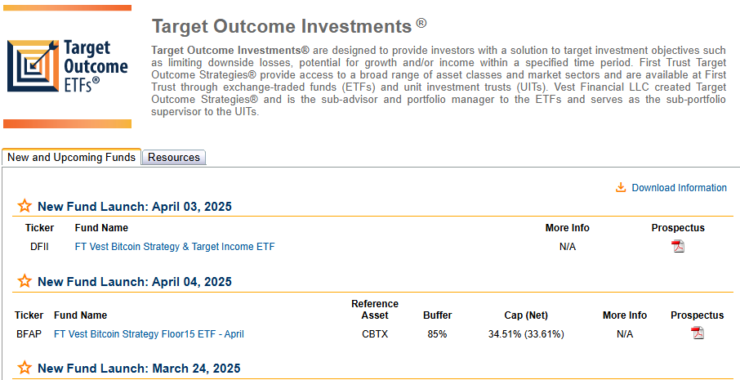Click the Cap (Net) column header
This screenshot has width=740, height=380.
tap(526, 315)
